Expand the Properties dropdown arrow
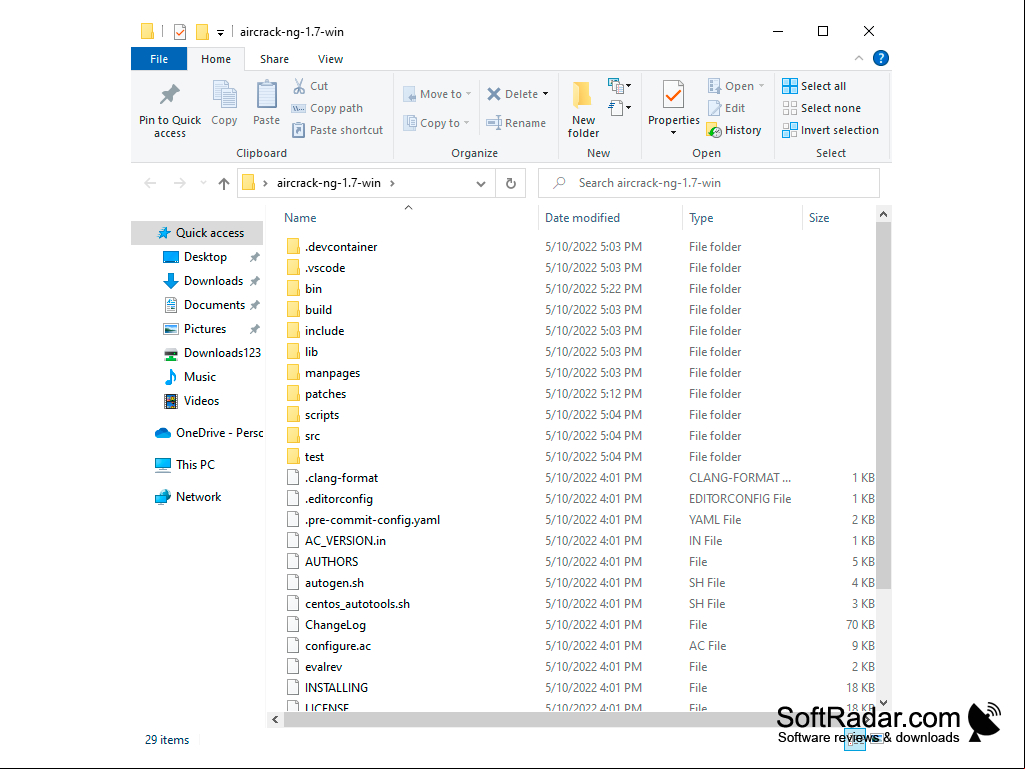Screen dimensions: 1025x769 pos(673,133)
